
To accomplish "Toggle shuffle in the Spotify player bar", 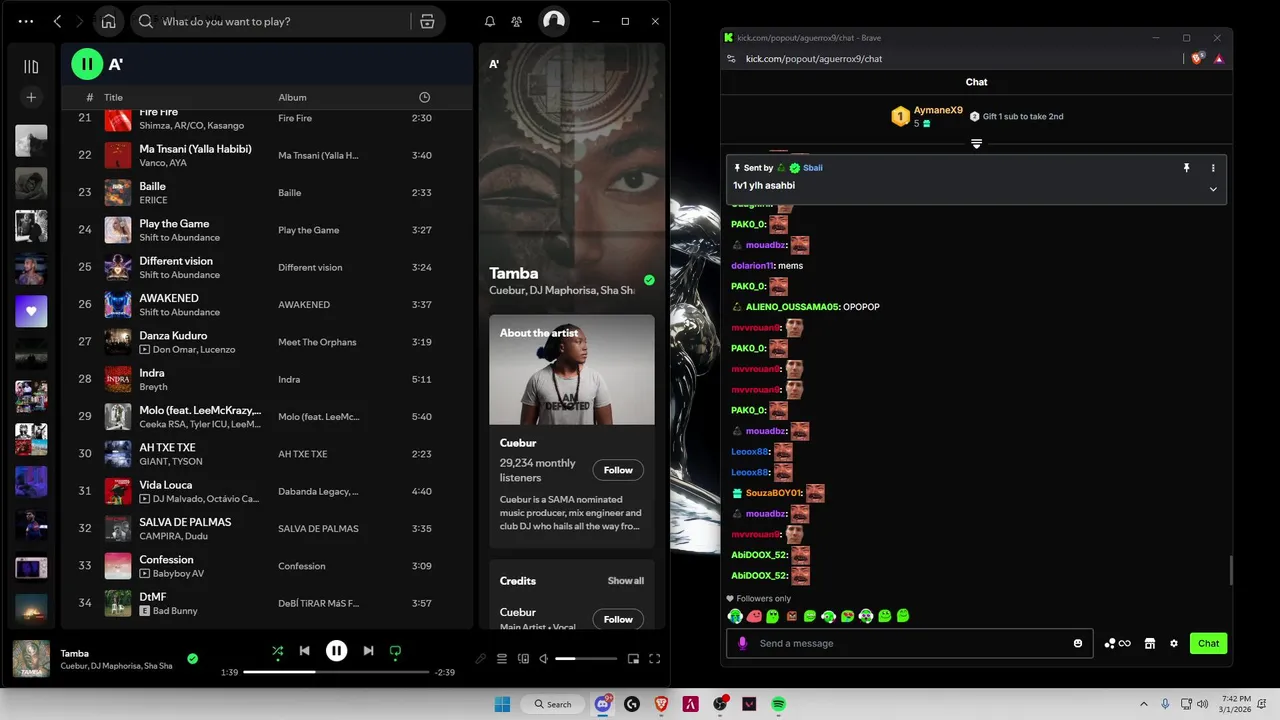I will 278,651.
